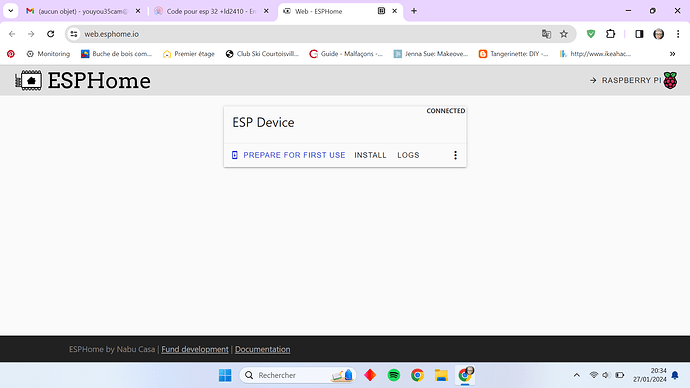Viewport: 690px width, 388px height.
Task: Click PREPARE FOR FIRST USE
Action: click(x=288, y=155)
